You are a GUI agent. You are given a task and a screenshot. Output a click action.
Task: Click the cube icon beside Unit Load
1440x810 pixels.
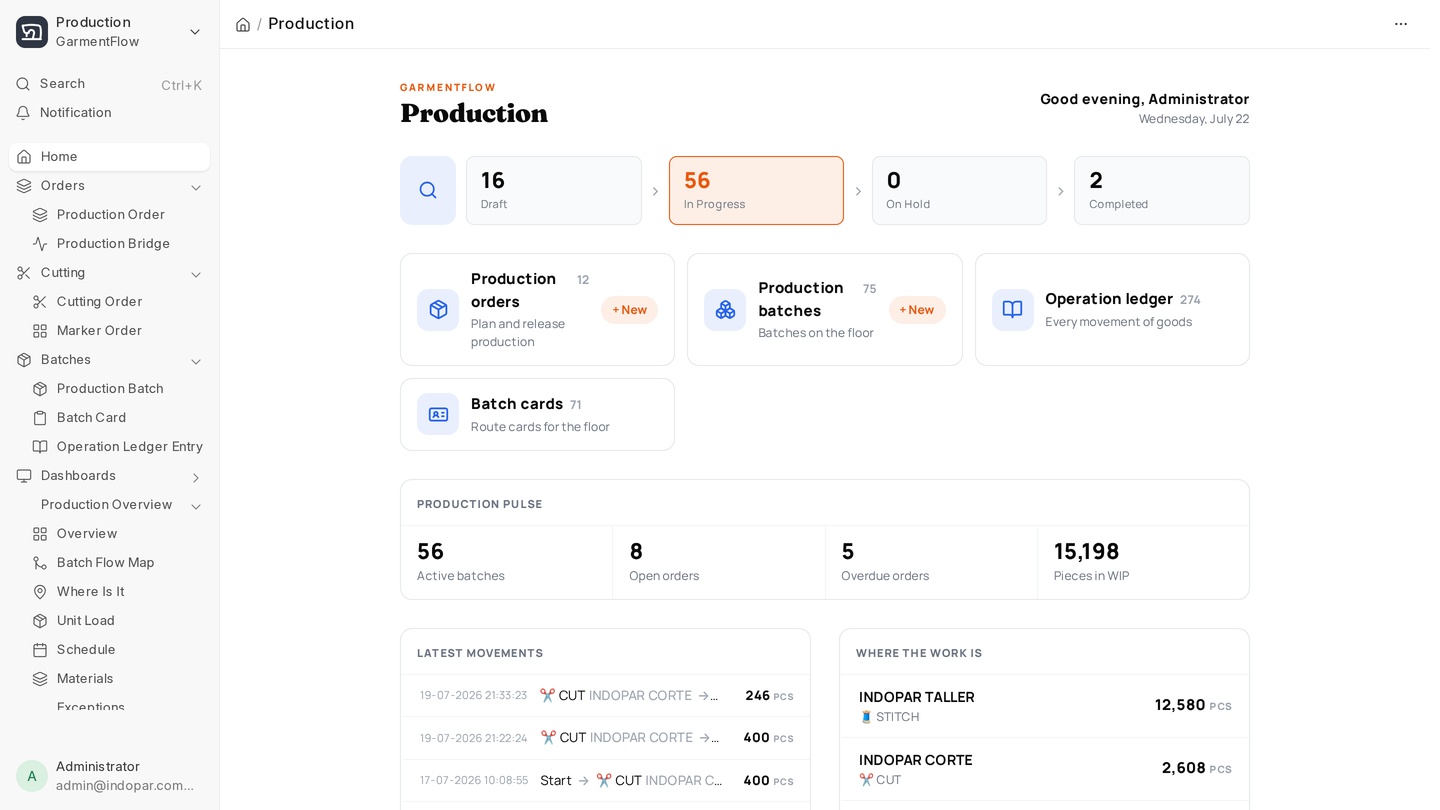tap(40, 621)
